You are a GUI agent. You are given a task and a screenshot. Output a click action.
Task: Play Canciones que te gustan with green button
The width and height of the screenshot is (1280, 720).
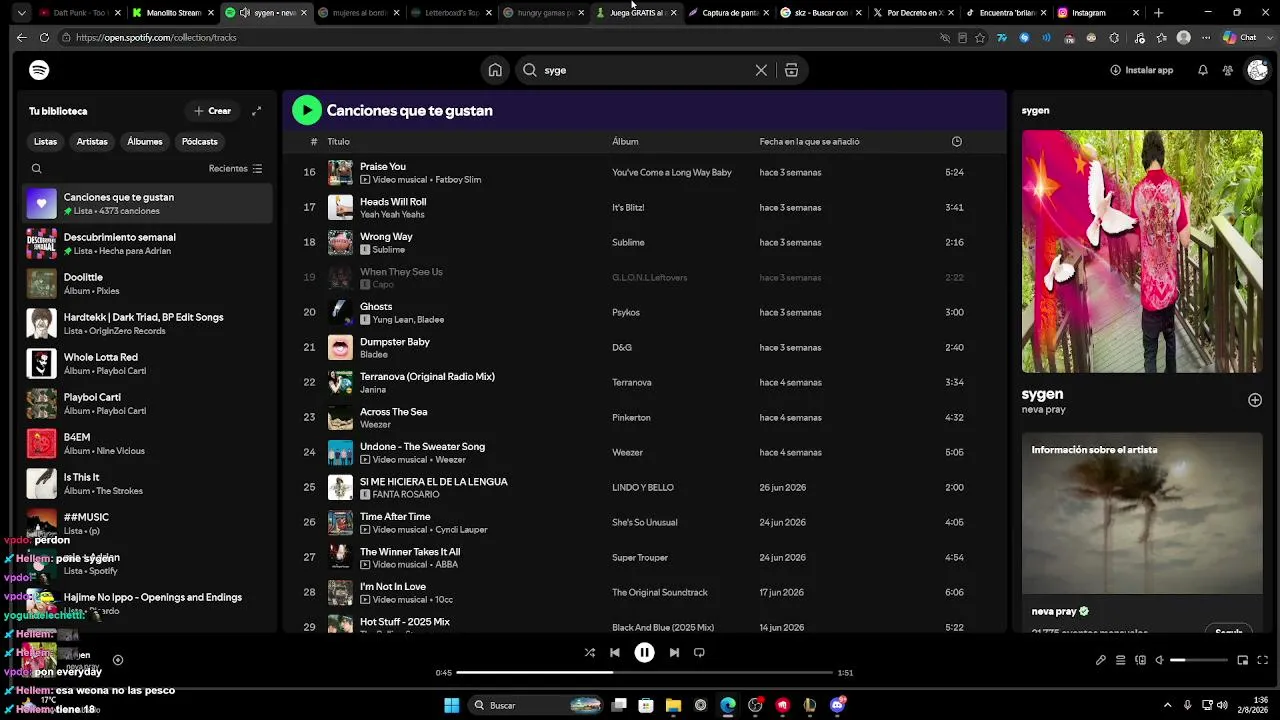(307, 110)
